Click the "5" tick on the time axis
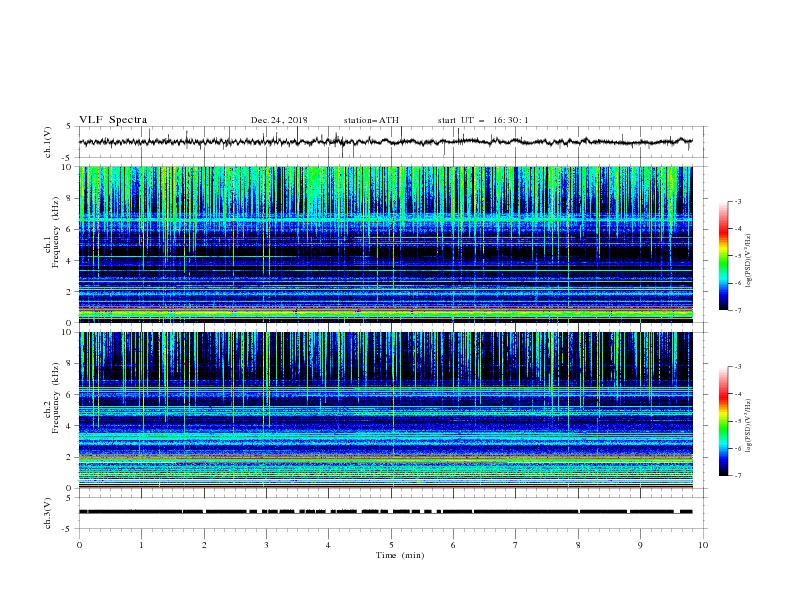792x612 pixels. click(x=391, y=545)
